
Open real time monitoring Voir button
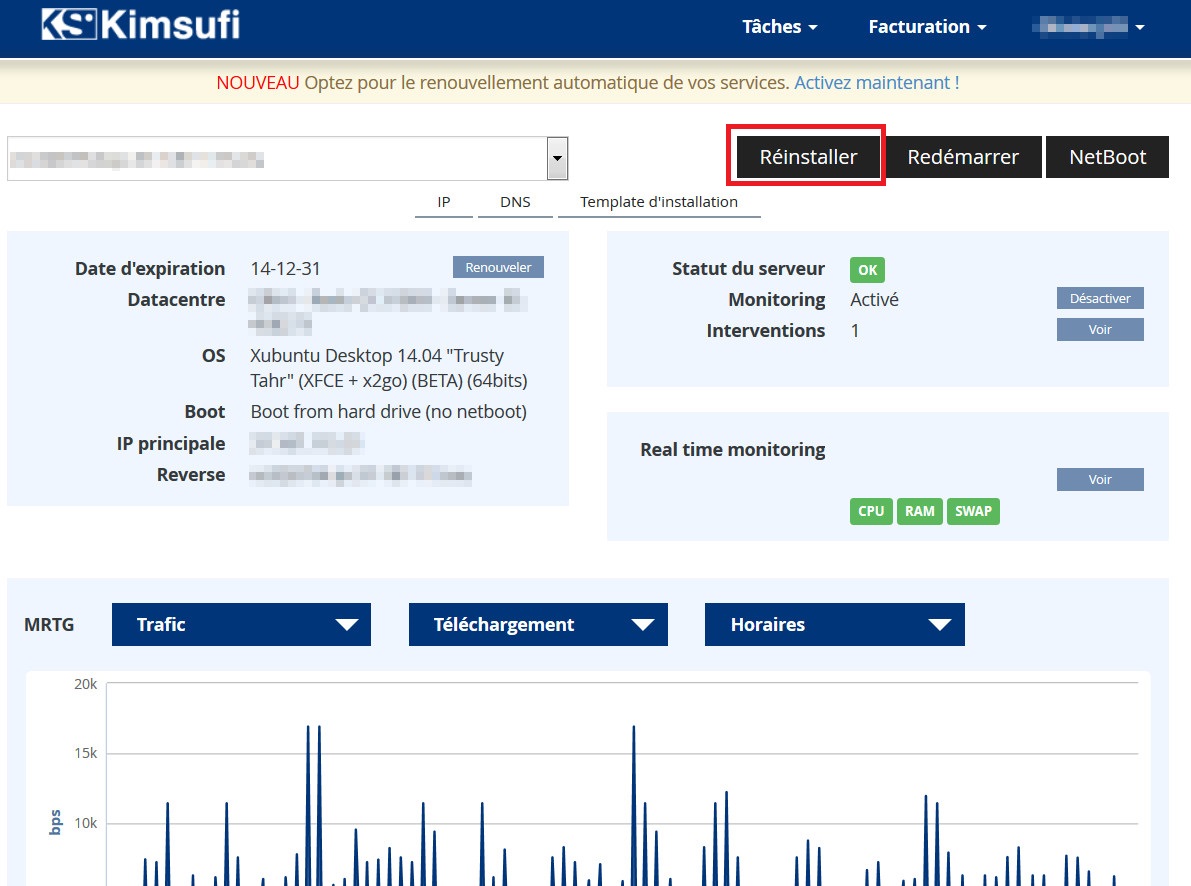click(x=1099, y=480)
